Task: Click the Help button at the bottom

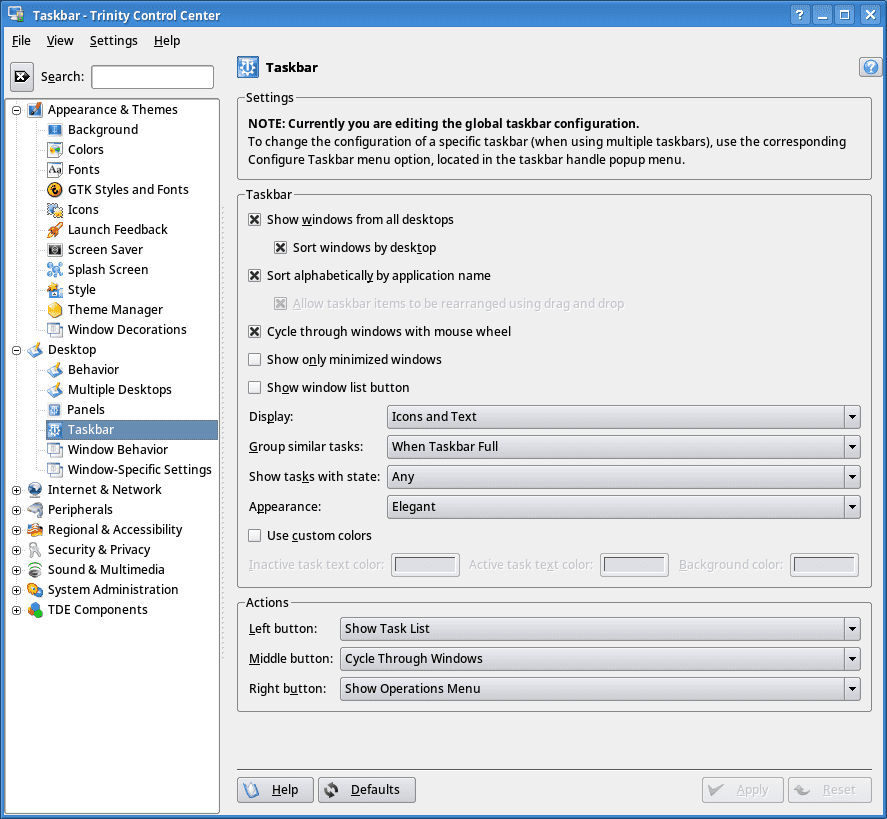Action: tap(275, 790)
